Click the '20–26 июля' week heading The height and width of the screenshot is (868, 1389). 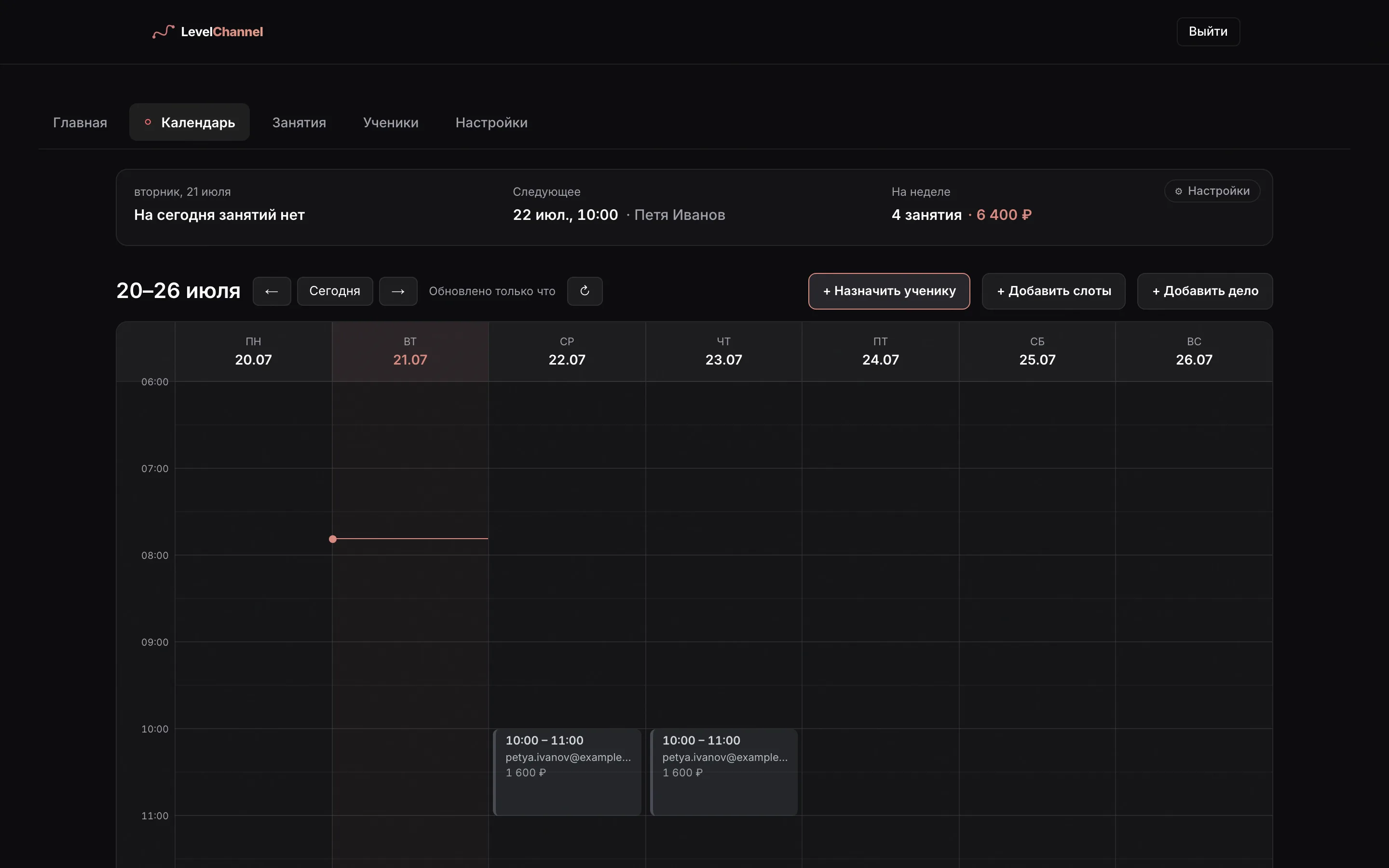click(x=178, y=290)
